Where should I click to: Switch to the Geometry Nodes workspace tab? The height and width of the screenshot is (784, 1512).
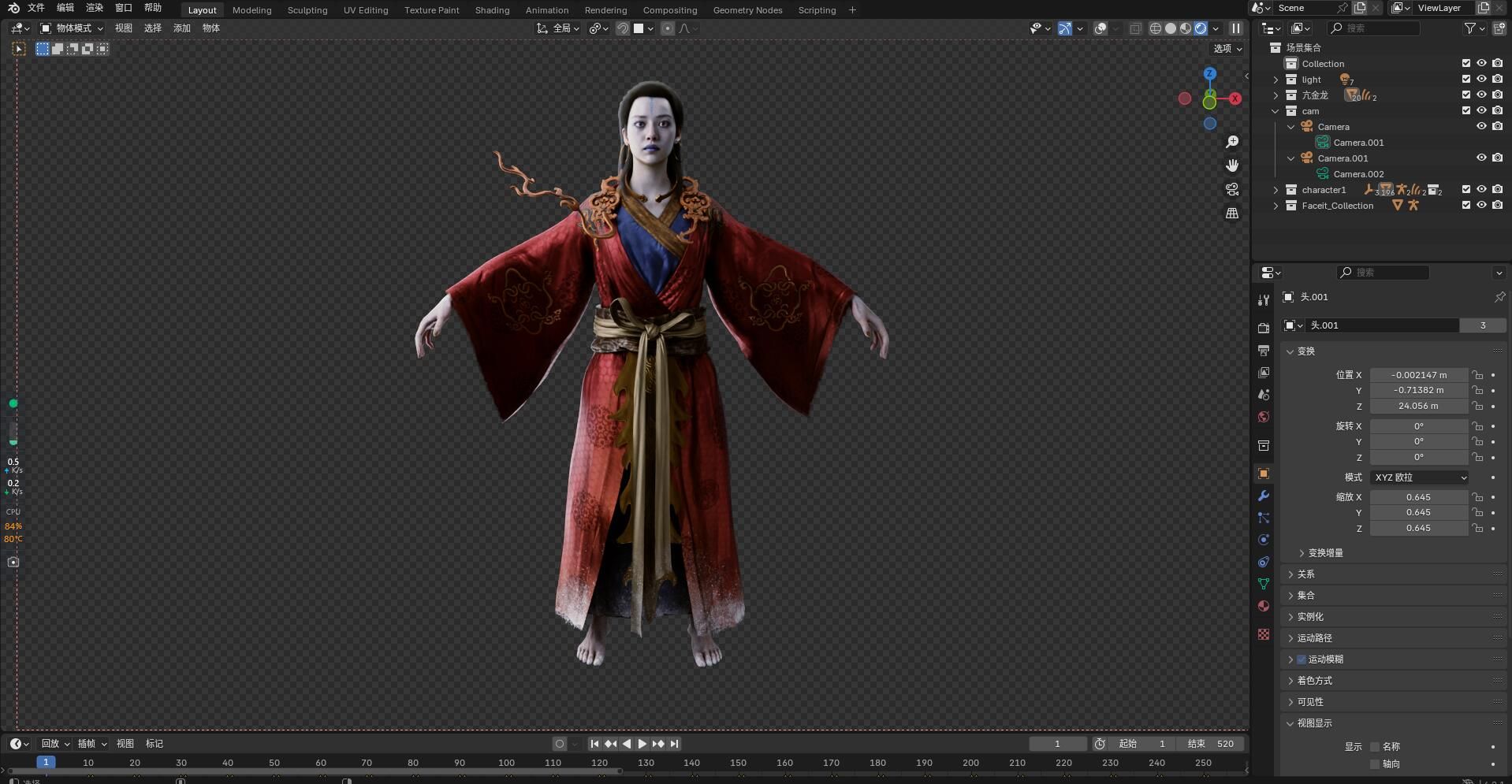[747, 10]
